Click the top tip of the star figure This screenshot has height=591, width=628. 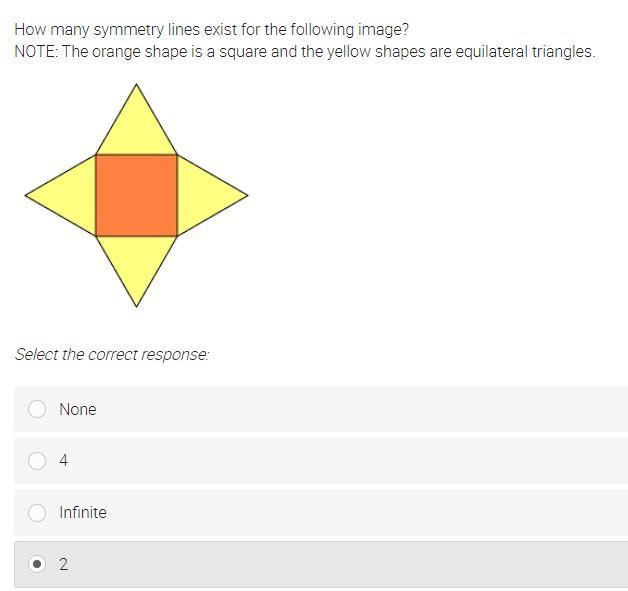coord(137,85)
